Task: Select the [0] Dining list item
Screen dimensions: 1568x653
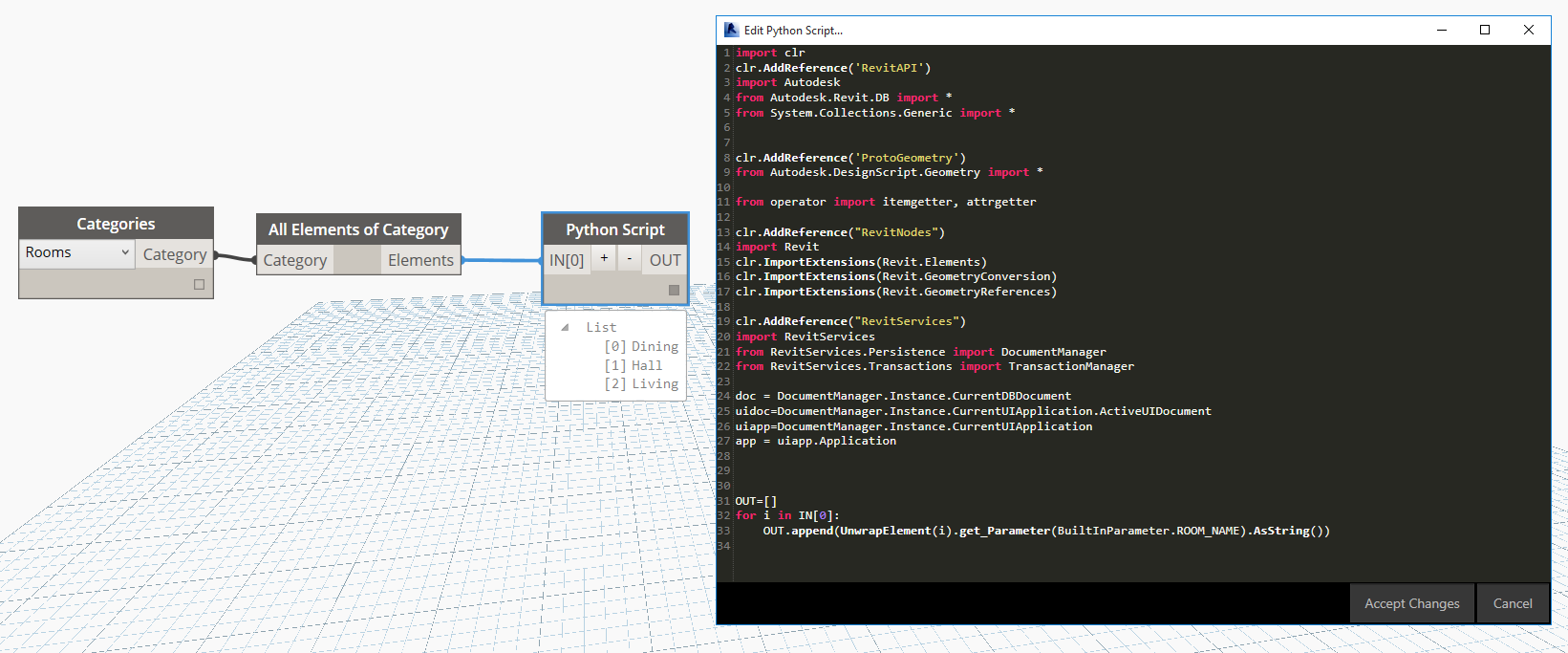Action: [x=641, y=346]
